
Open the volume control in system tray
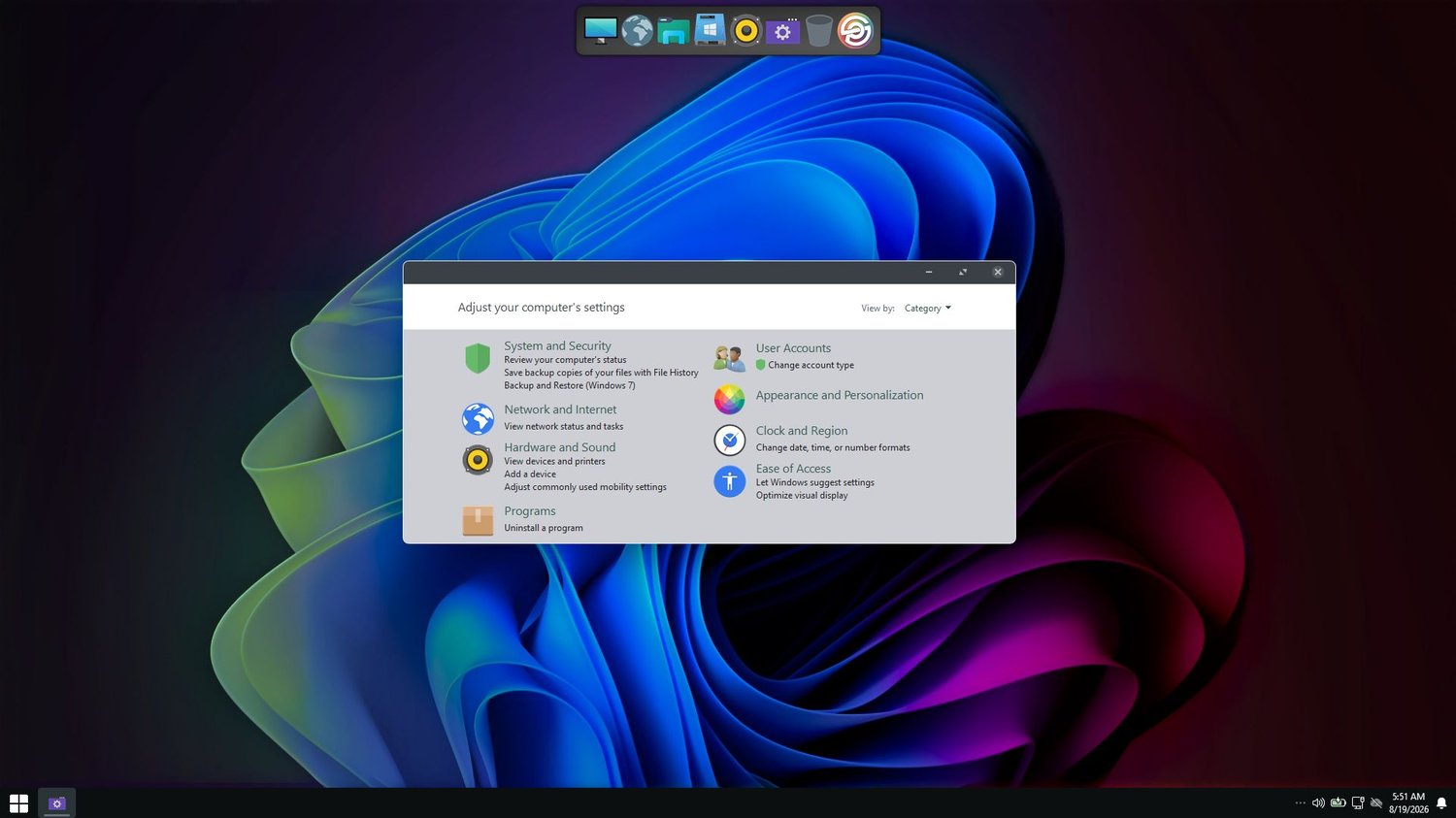[x=1318, y=803]
